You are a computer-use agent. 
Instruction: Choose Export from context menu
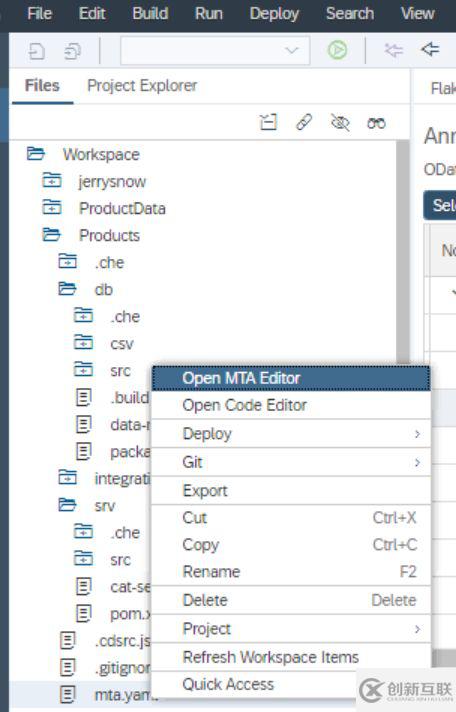(x=291, y=491)
